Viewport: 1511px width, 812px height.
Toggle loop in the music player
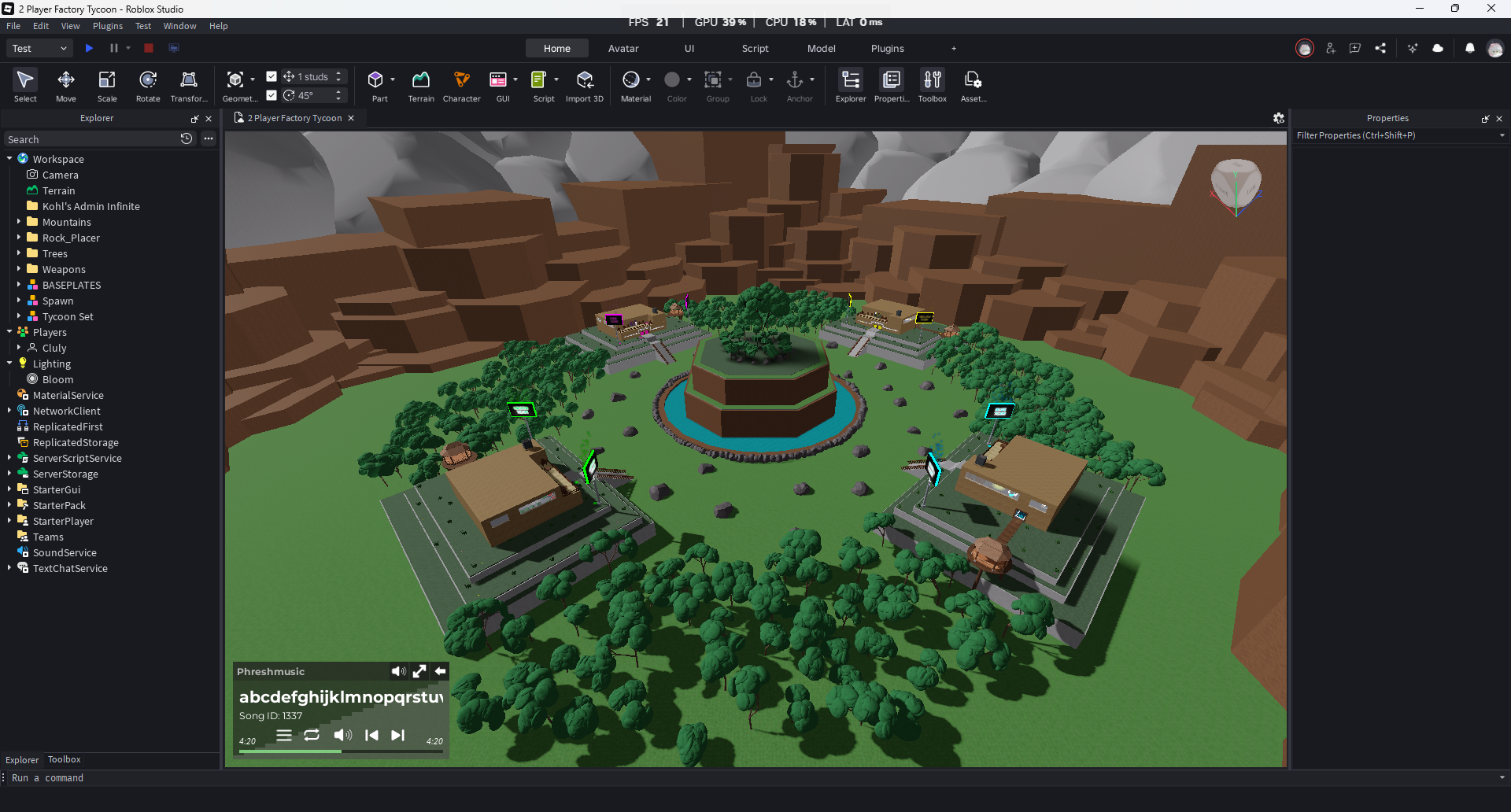[312, 735]
